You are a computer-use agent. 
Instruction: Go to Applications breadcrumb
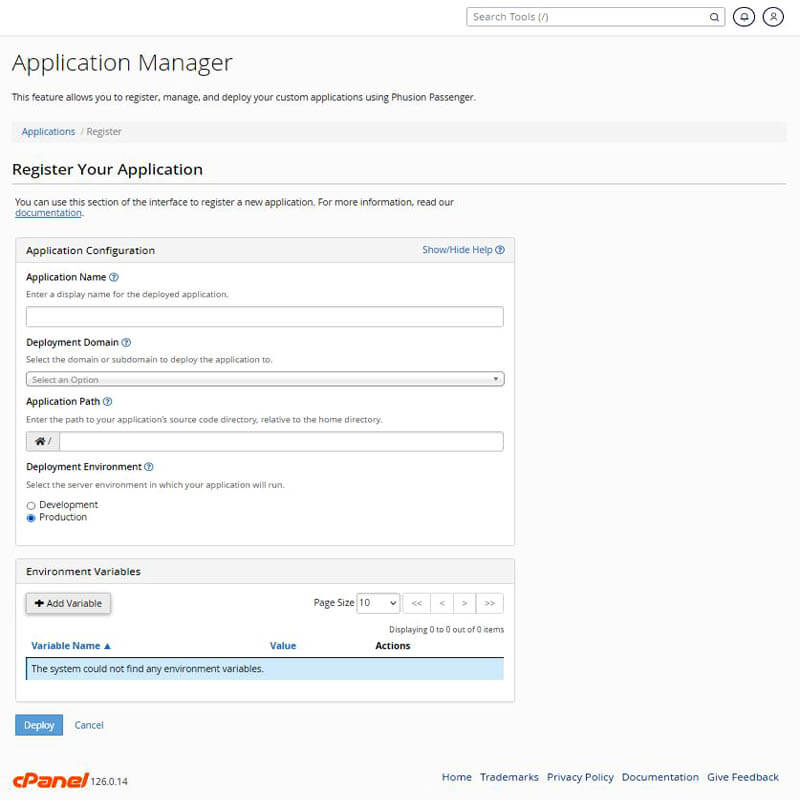(48, 131)
